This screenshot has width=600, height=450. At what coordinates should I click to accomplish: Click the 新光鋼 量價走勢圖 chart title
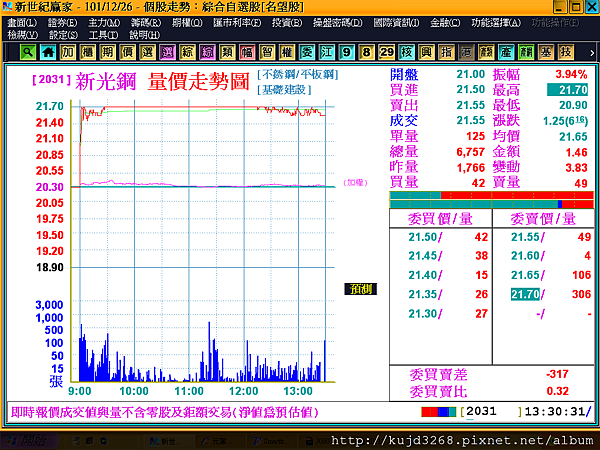click(163, 82)
